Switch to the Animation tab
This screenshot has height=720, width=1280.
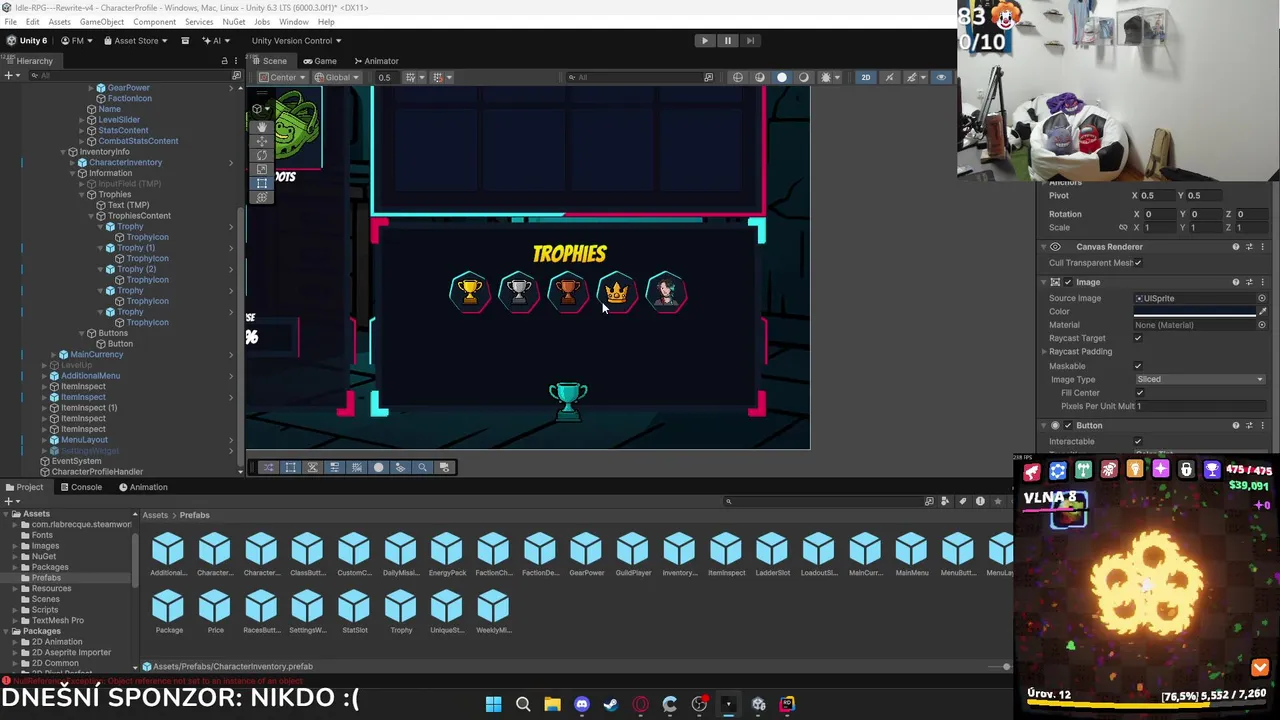click(x=143, y=487)
